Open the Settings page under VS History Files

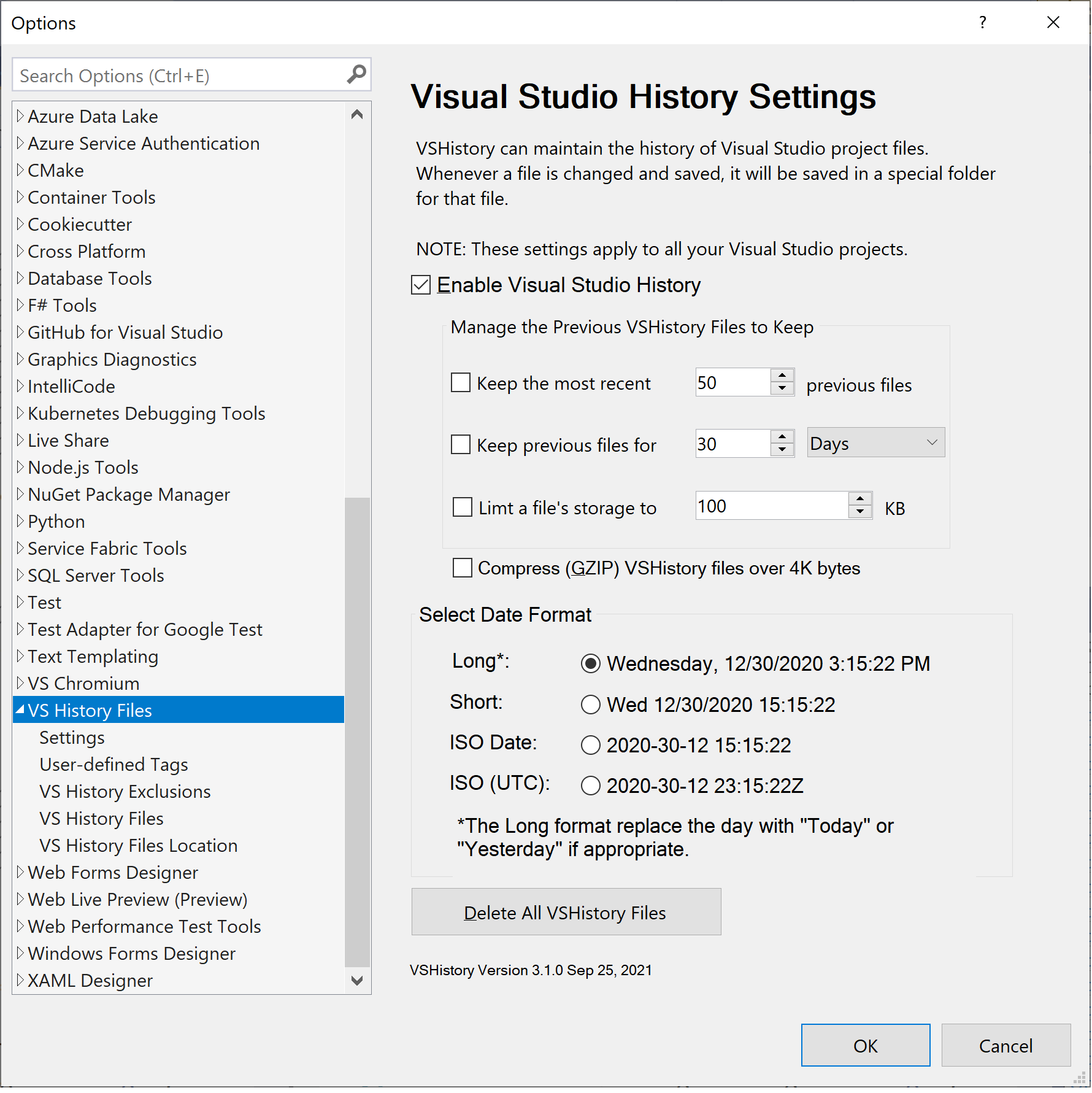72,737
